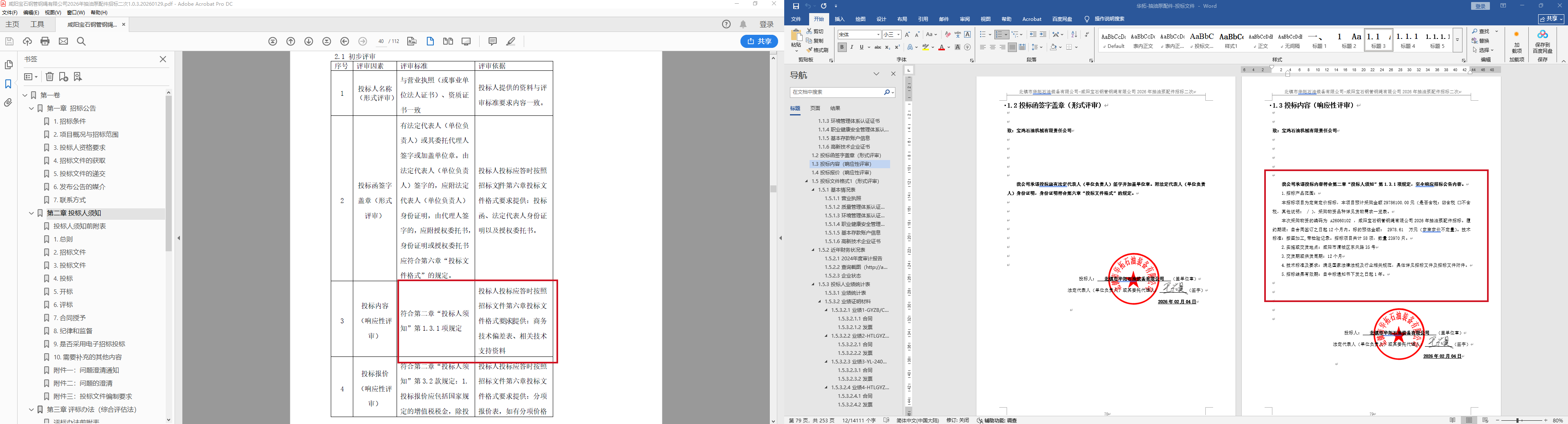Click 登录 in Acrobat's top bar
Screen dimensions: 1568x424
pyautogui.click(x=766, y=25)
